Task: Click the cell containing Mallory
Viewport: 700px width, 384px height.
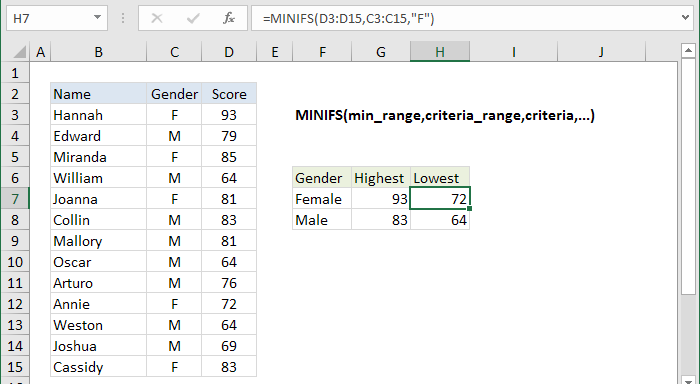Action: point(99,241)
